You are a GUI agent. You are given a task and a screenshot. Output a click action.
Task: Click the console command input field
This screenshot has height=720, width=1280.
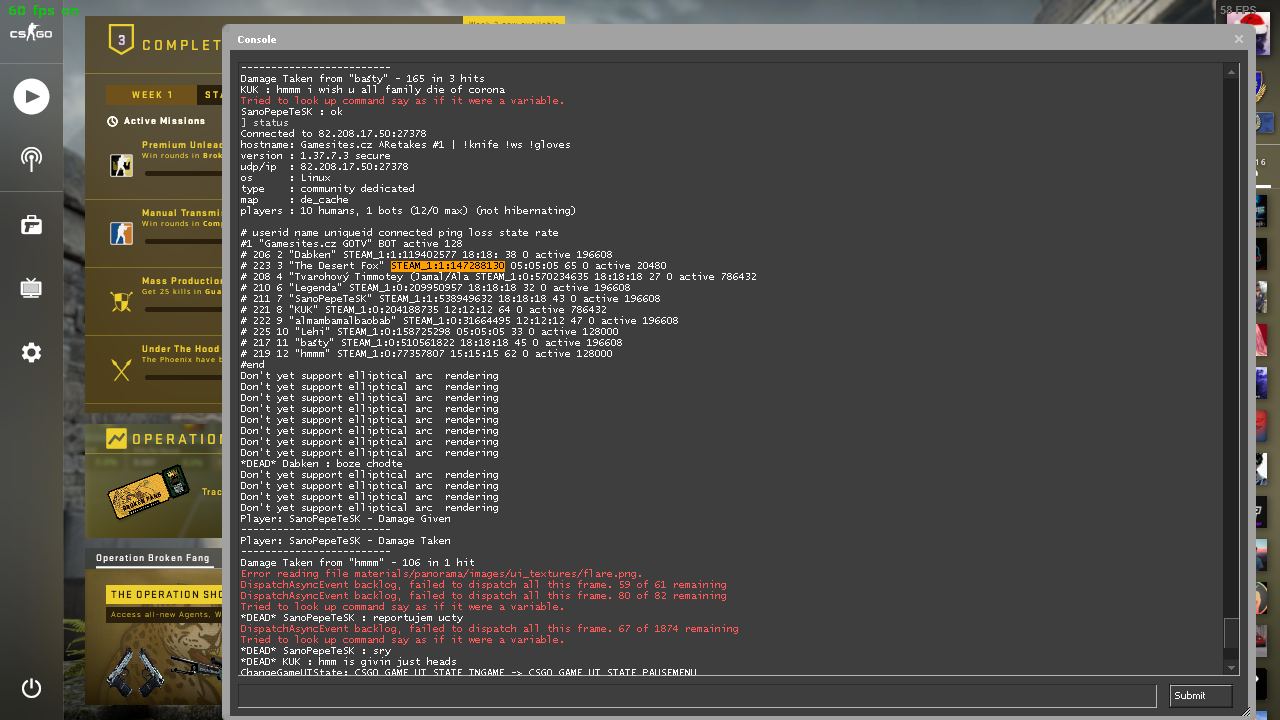[x=696, y=696]
